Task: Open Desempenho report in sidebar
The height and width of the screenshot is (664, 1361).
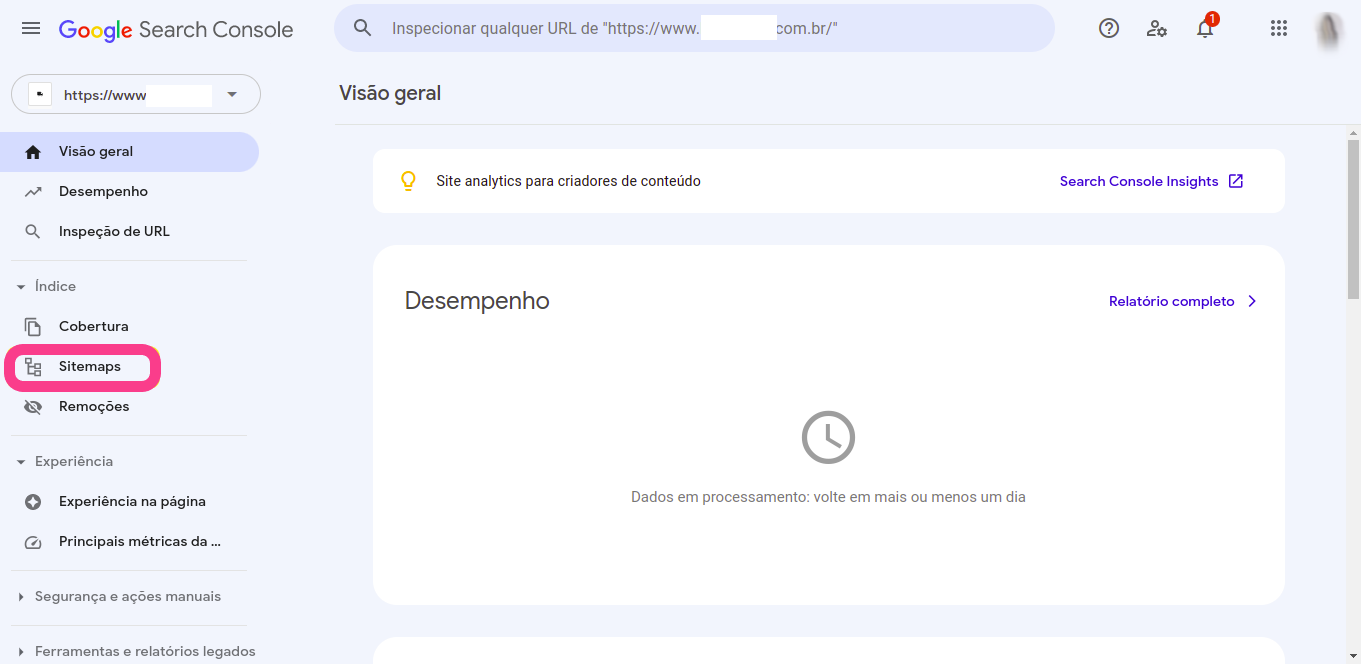Action: tap(130, 192)
